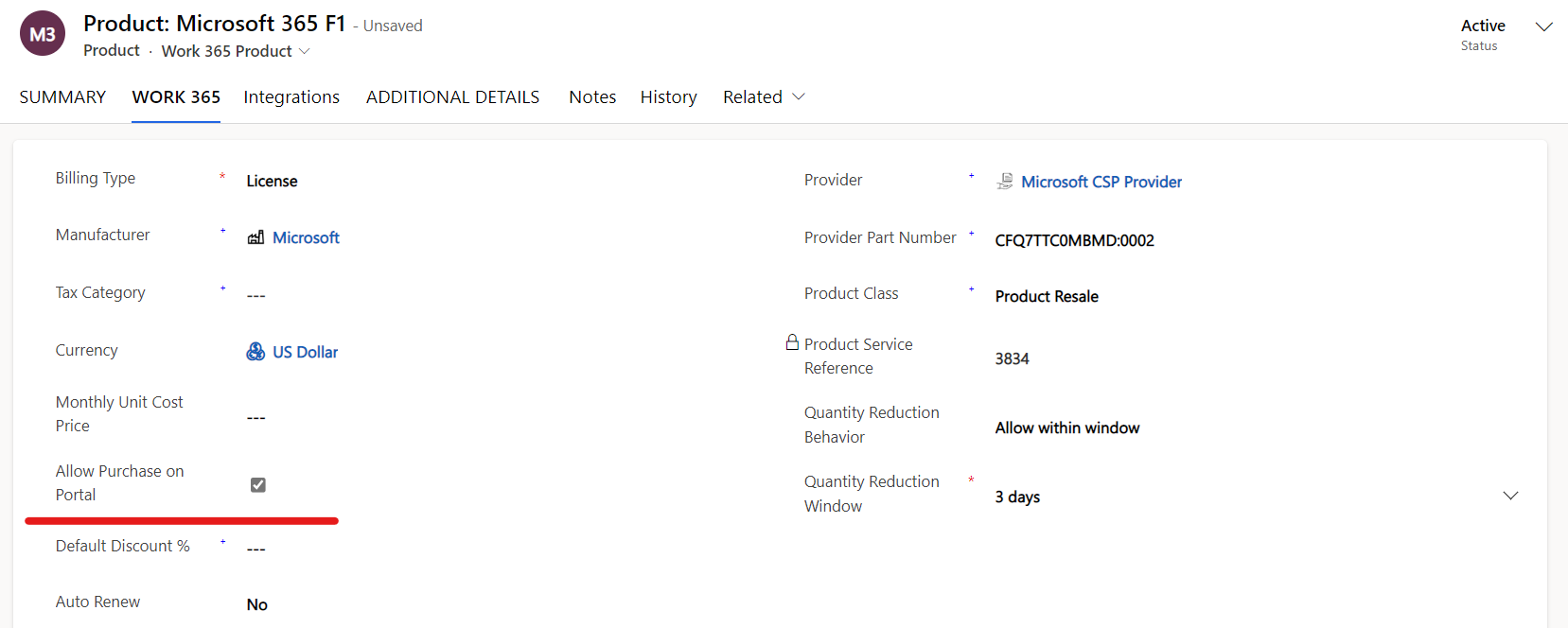Click the M3 product avatar icon

point(43,34)
